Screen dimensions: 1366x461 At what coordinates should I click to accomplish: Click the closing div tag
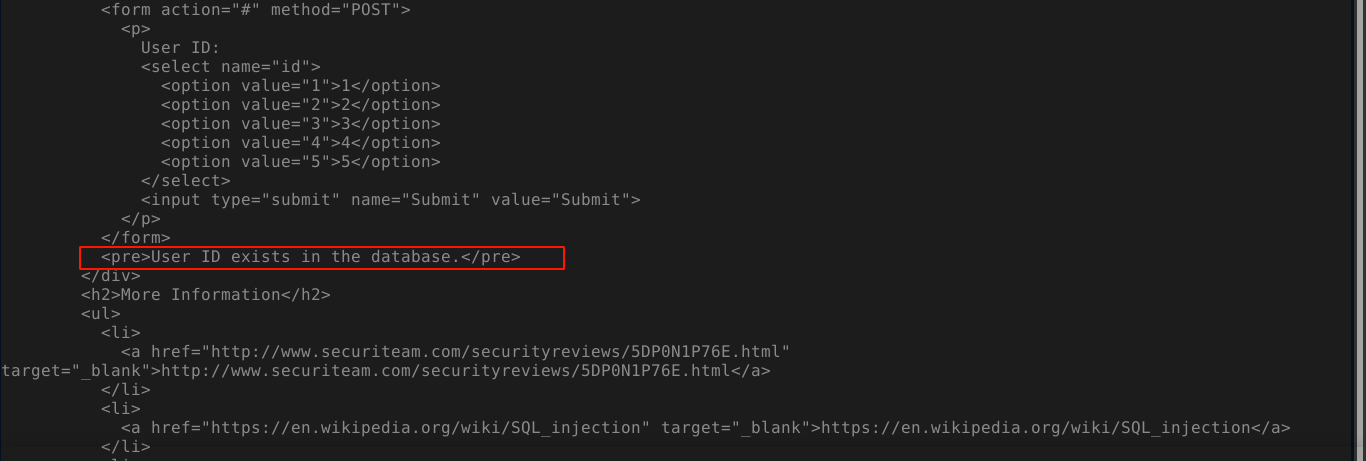[111, 276]
